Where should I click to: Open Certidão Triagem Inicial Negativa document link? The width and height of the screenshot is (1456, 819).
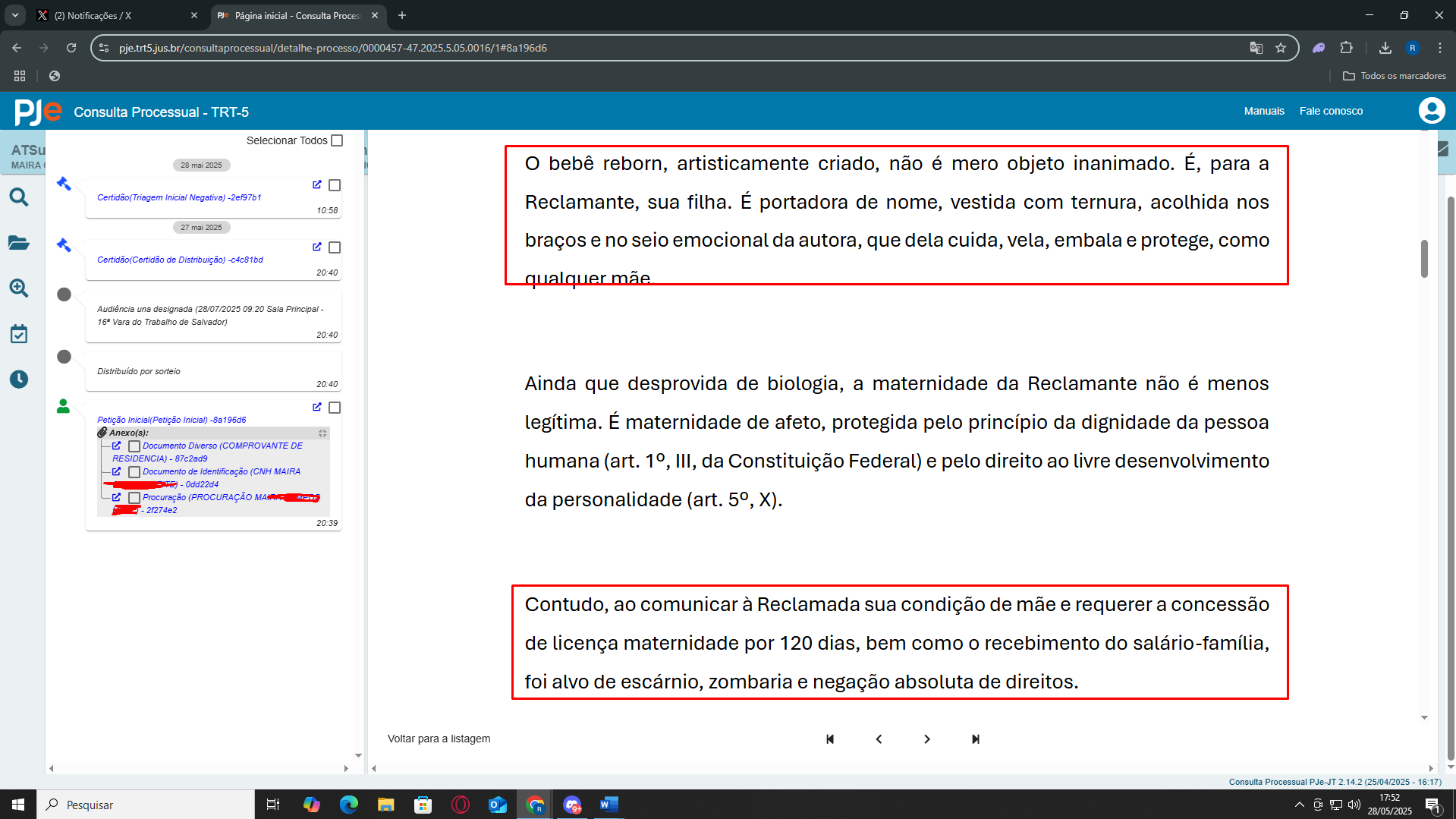(x=179, y=197)
